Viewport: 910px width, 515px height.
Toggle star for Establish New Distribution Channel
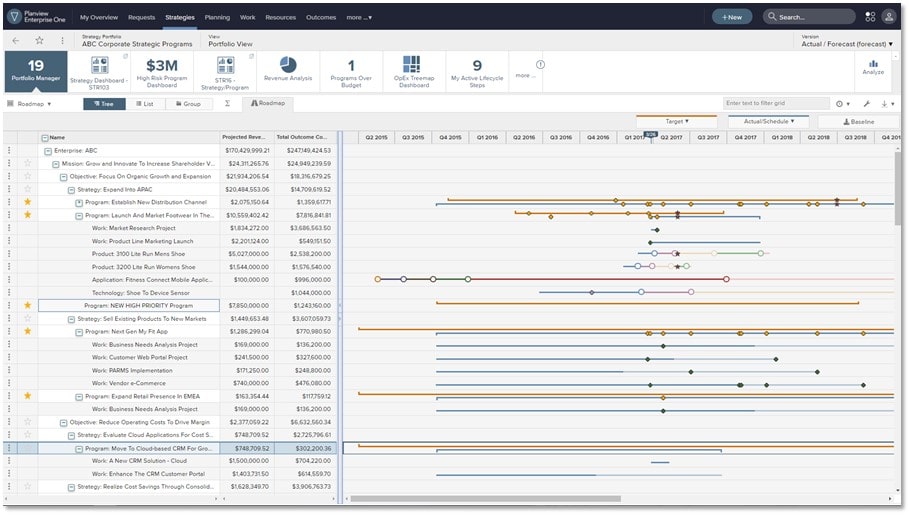tap(27, 202)
